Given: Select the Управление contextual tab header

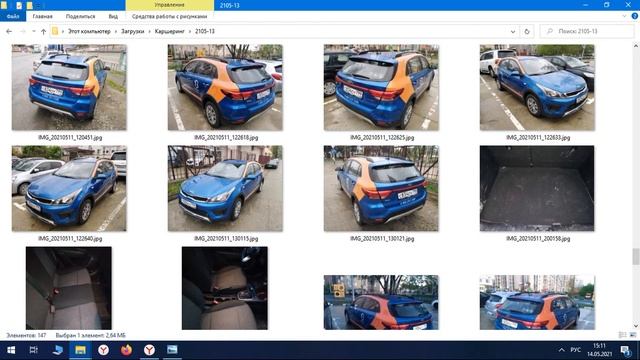Looking at the screenshot, I should pos(169,5).
